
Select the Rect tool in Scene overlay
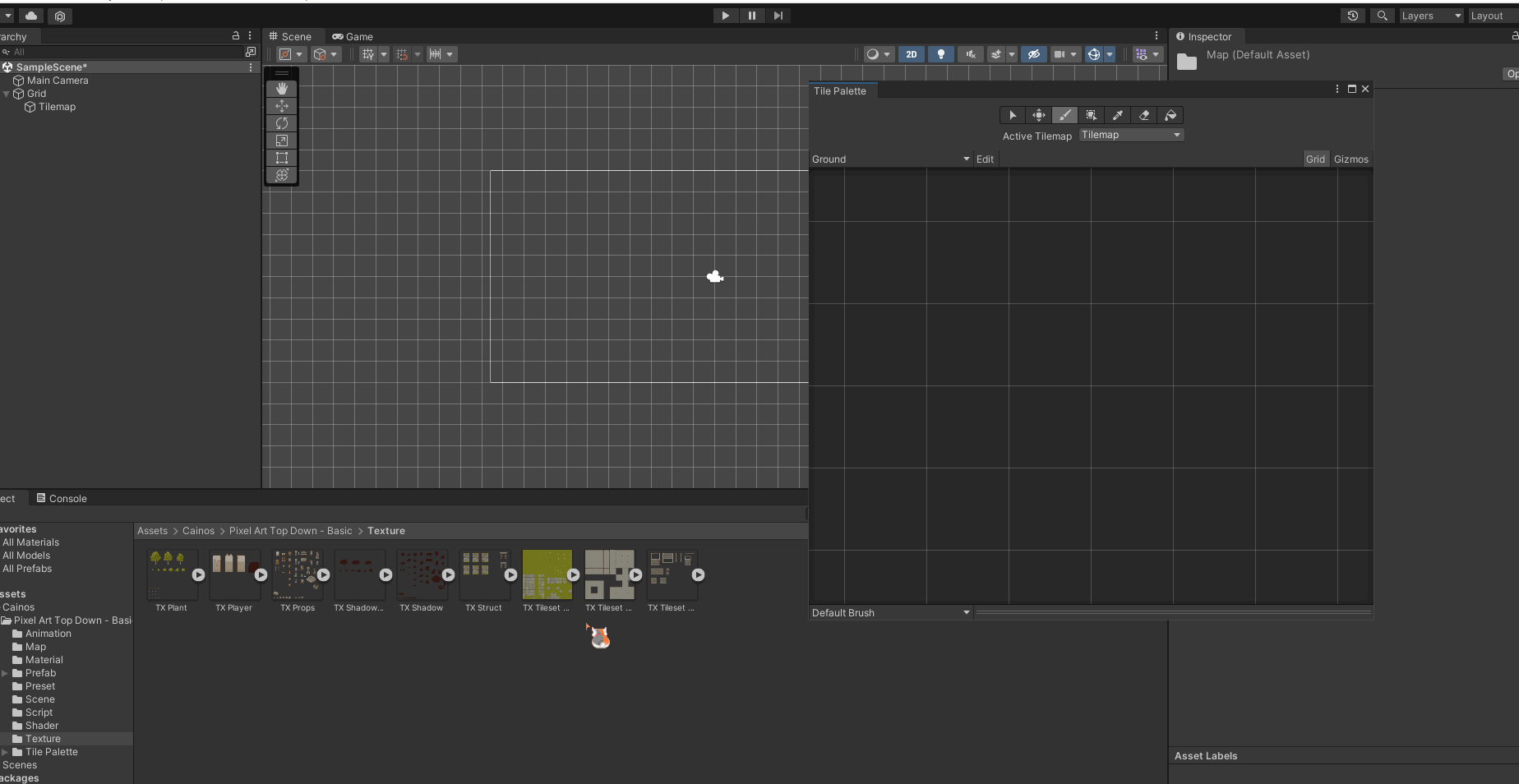[282, 158]
